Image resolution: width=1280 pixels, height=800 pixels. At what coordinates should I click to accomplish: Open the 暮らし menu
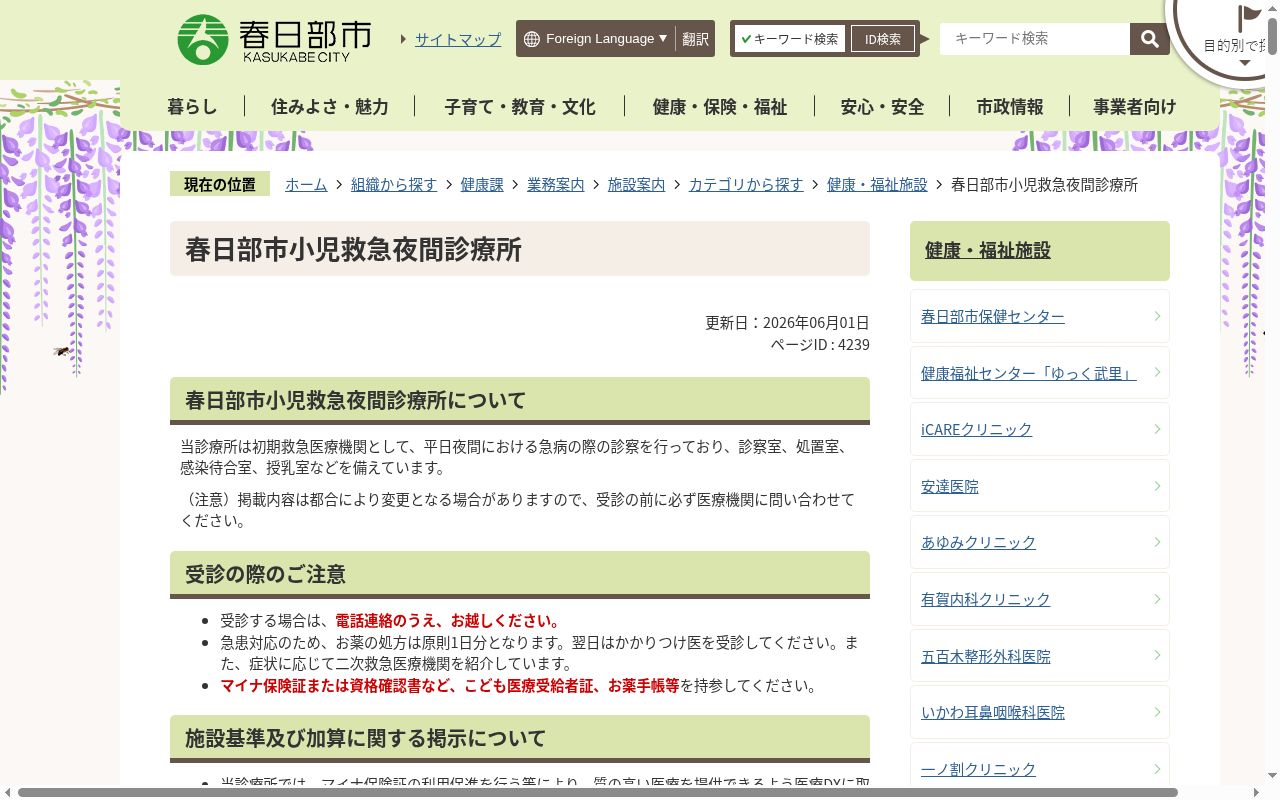[x=192, y=106]
